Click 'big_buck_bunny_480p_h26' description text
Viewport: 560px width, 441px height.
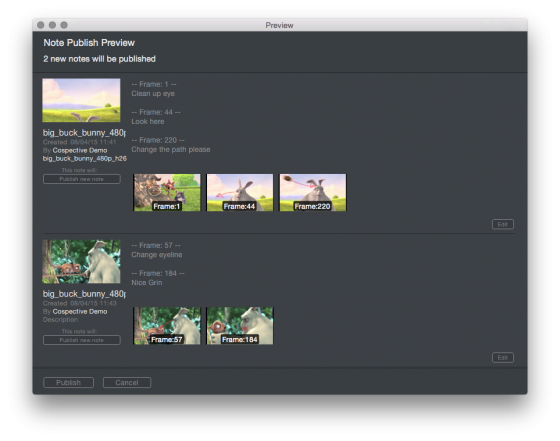pyautogui.click(x=85, y=158)
